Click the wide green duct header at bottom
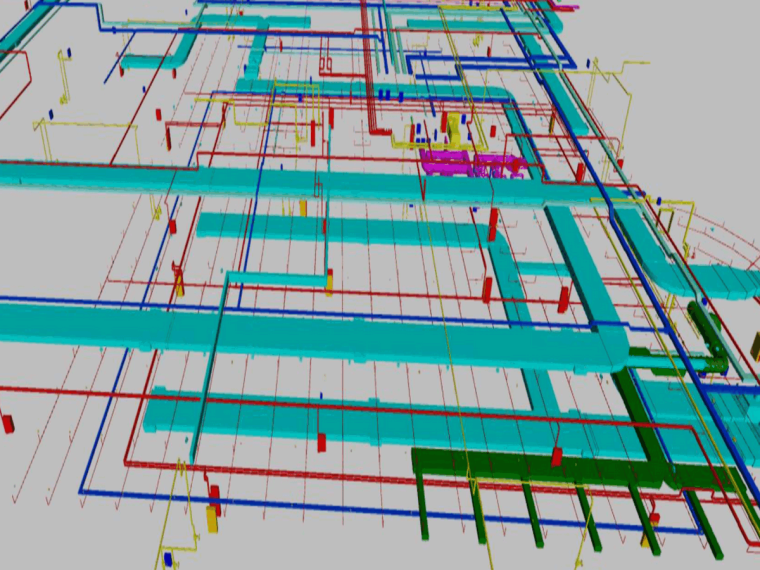Image resolution: width=760 pixels, height=570 pixels. pos(520,466)
